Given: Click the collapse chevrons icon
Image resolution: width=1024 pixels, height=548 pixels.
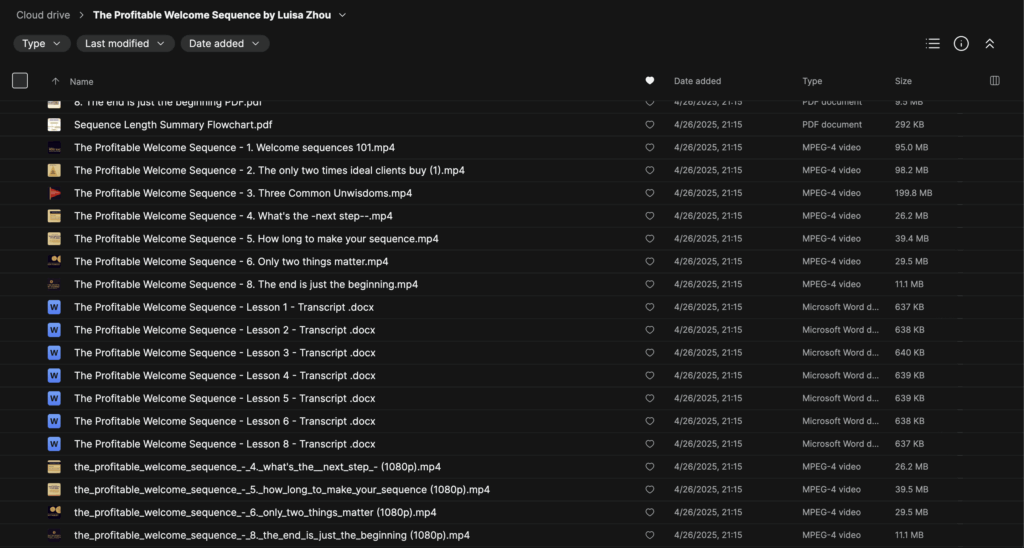Looking at the screenshot, I should pos(989,44).
